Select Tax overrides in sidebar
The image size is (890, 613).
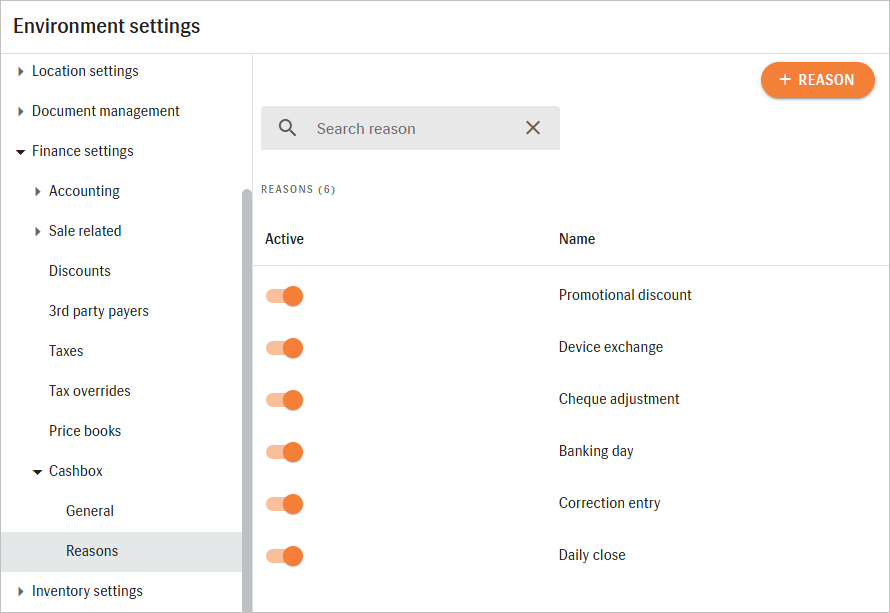[90, 391]
